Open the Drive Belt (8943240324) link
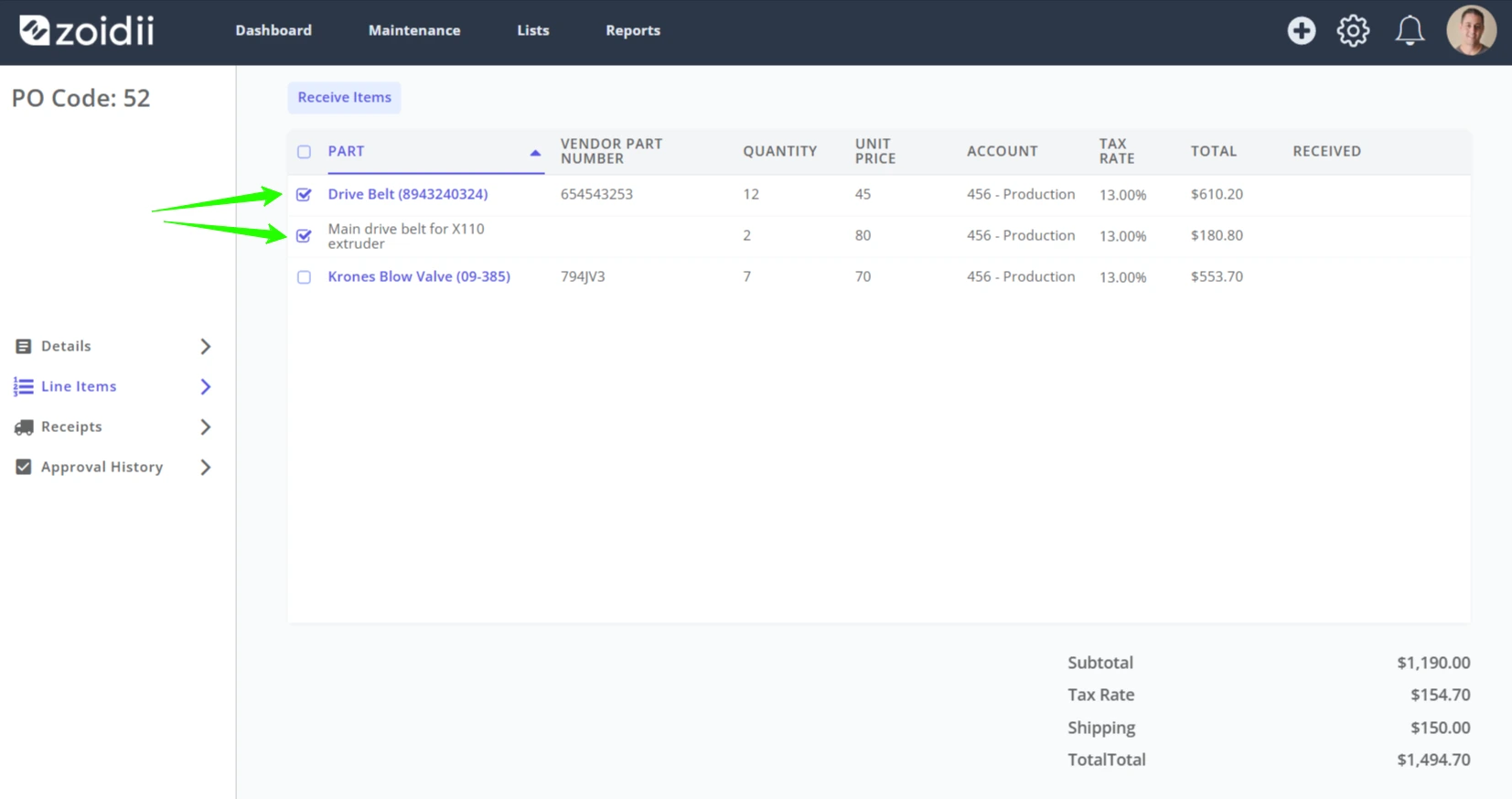The width and height of the screenshot is (1512, 799). 408,194
